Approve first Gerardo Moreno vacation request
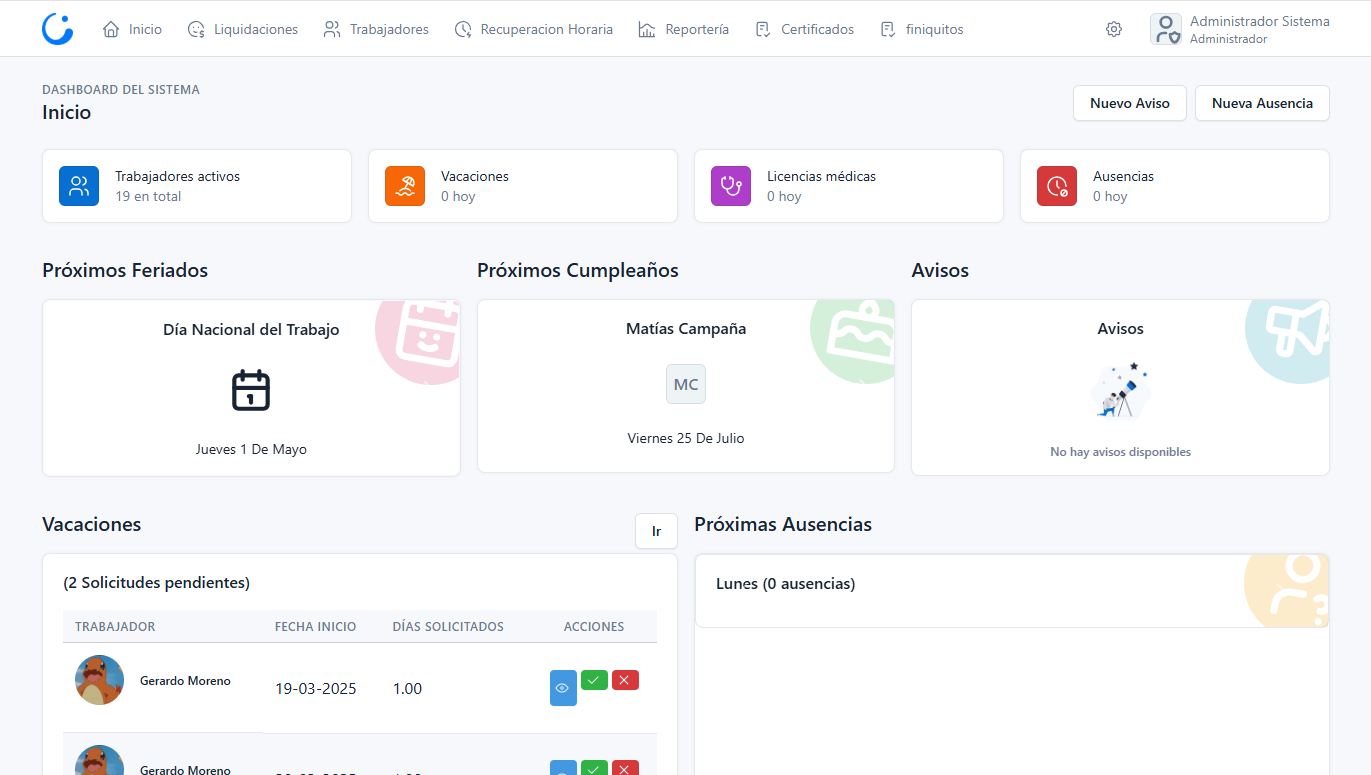The width and height of the screenshot is (1371, 775). point(594,680)
